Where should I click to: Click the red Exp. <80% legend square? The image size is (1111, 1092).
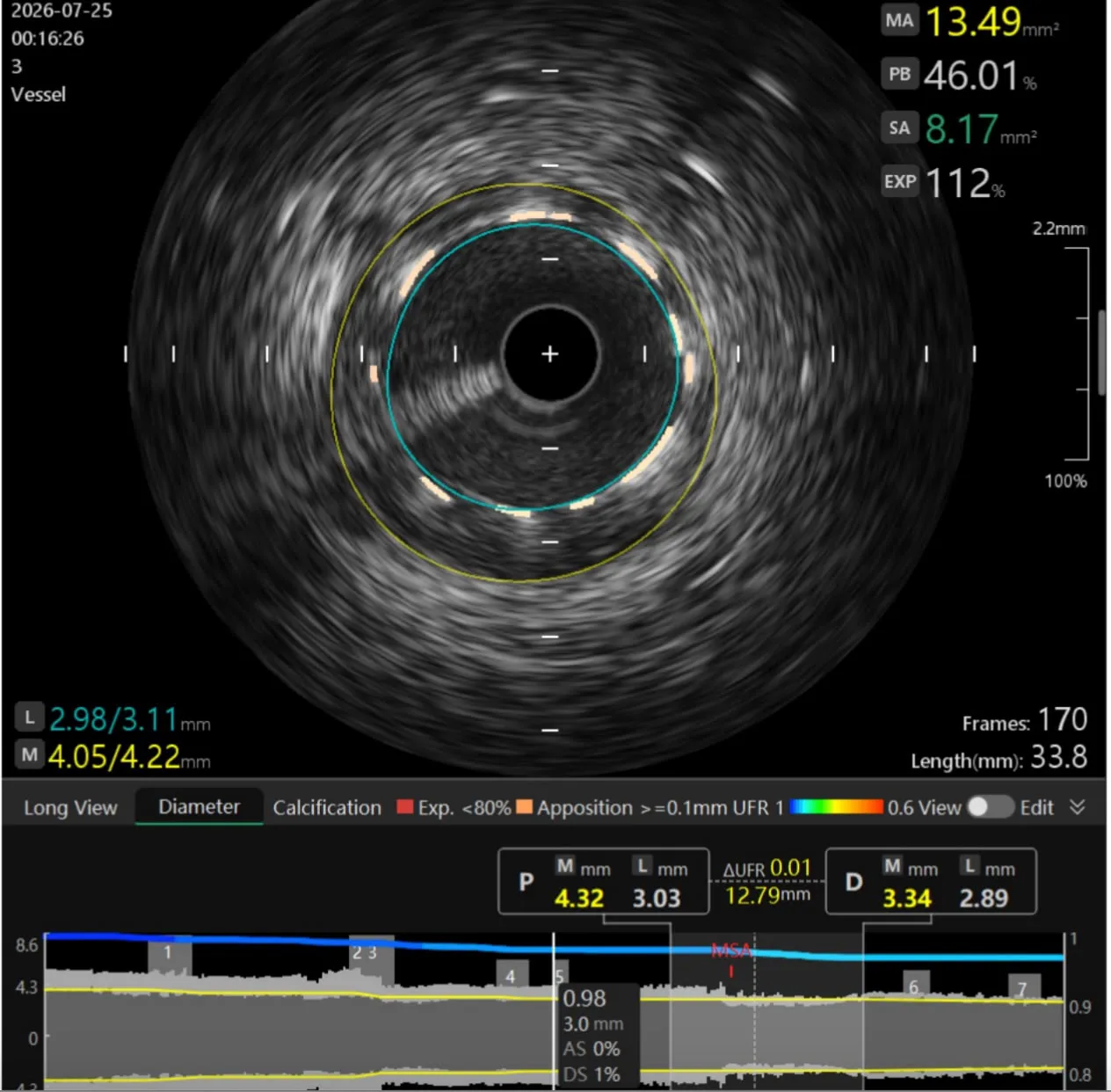click(x=404, y=806)
